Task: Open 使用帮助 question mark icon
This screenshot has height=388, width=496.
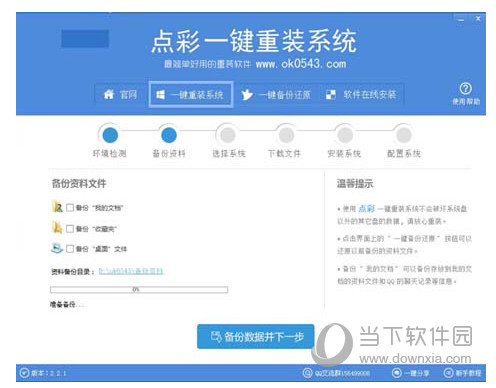Action: pos(466,88)
